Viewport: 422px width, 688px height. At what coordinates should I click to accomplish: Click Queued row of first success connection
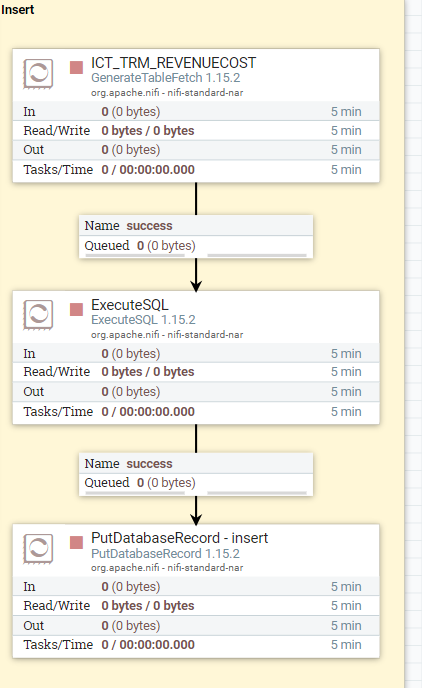(x=196, y=246)
